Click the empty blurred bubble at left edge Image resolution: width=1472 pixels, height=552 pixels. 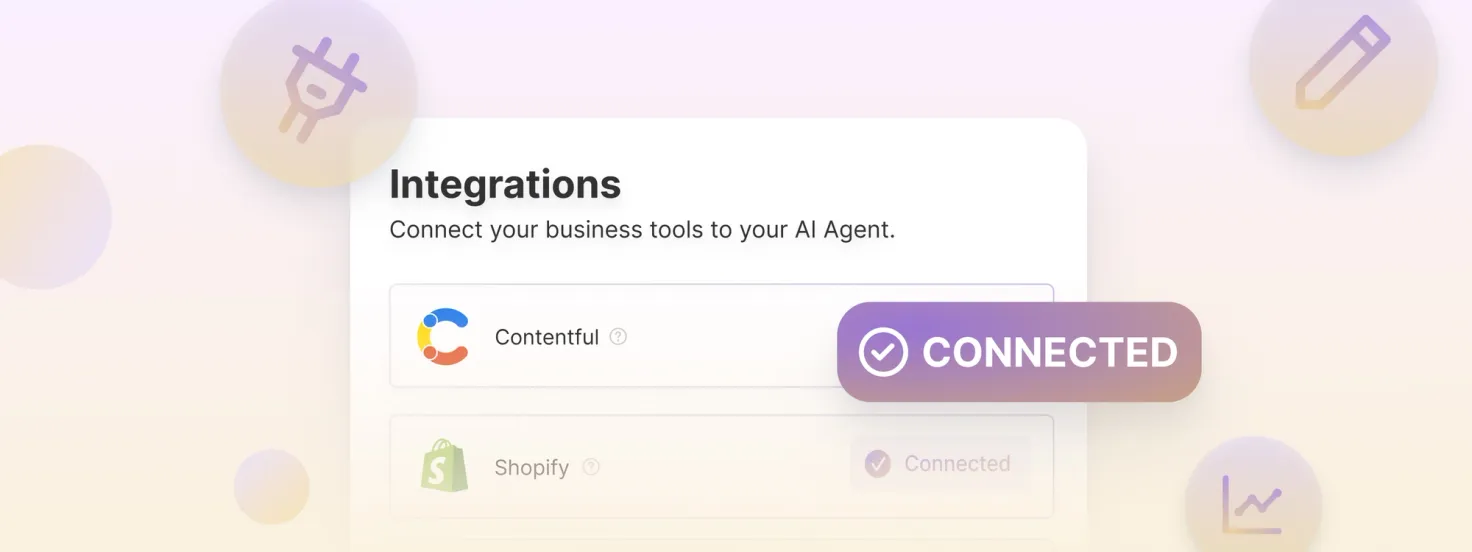48,217
